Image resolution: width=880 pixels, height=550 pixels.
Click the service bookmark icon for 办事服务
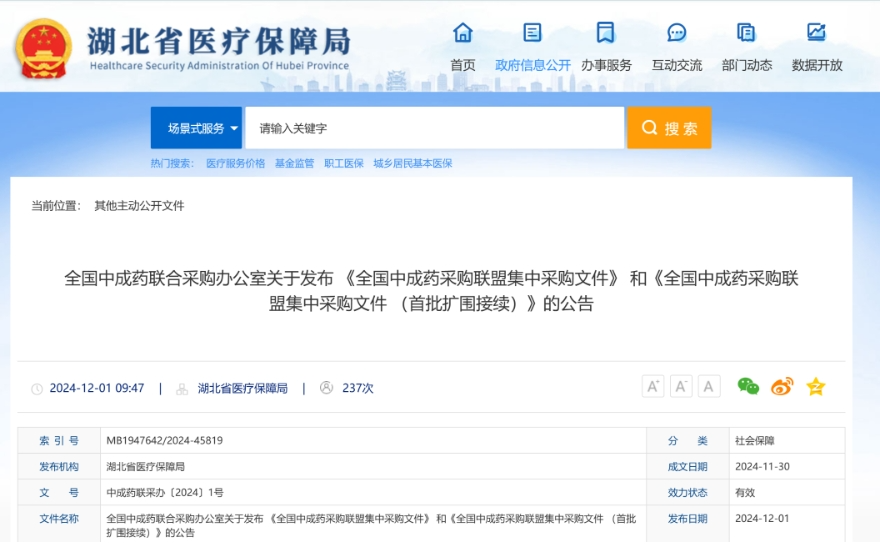coord(606,33)
